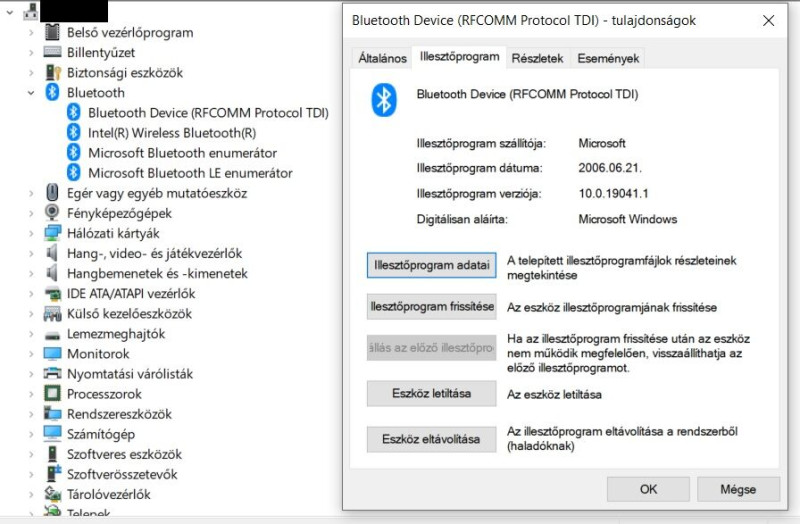Click the Monitorok display icon
The width and height of the screenshot is (800, 524).
52,354
